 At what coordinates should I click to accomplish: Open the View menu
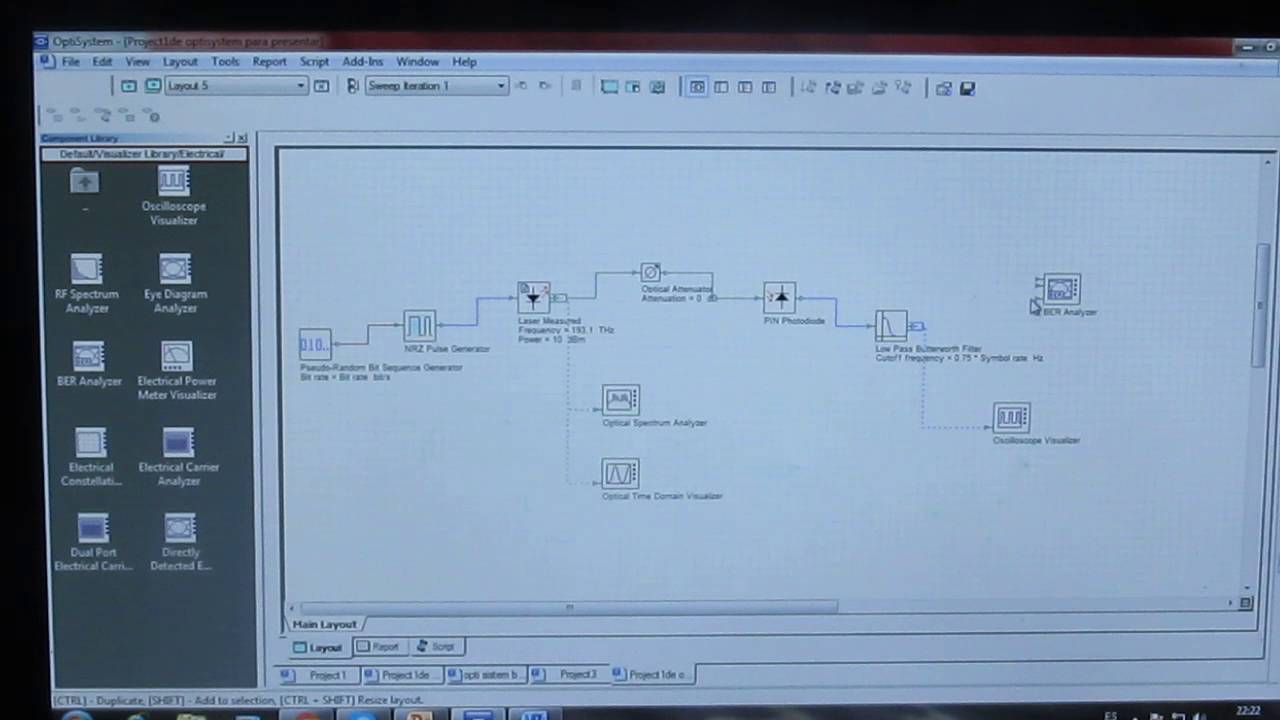(x=137, y=62)
